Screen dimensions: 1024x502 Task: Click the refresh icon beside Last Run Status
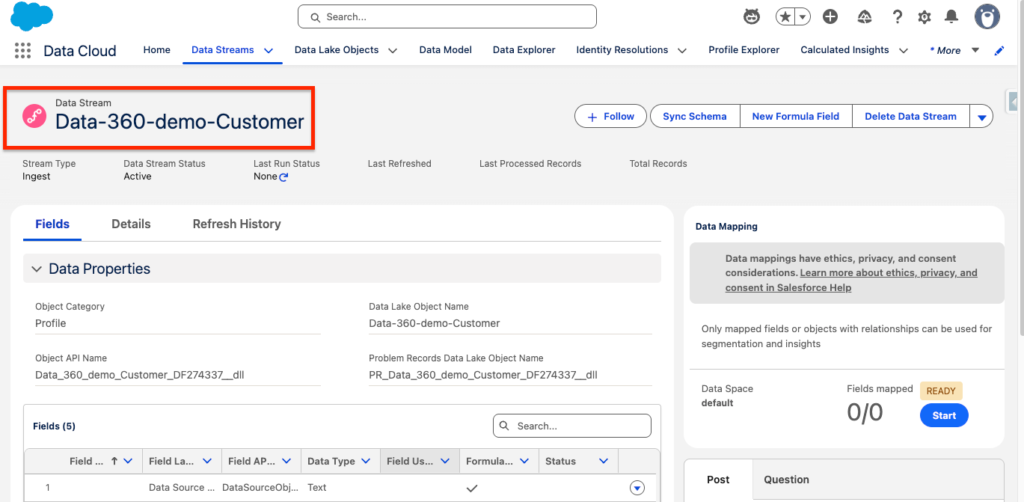[x=284, y=177]
